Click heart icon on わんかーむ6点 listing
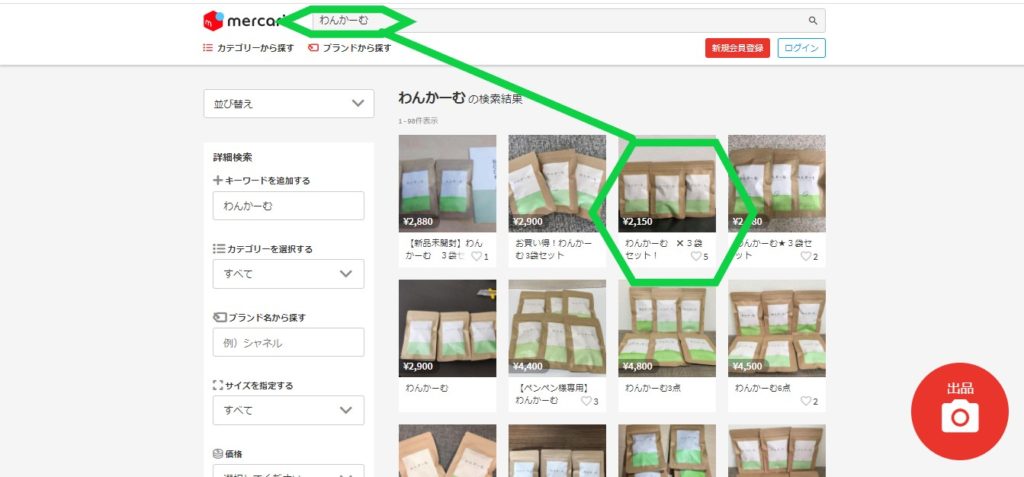Image resolution: width=1024 pixels, height=477 pixels. coord(806,402)
